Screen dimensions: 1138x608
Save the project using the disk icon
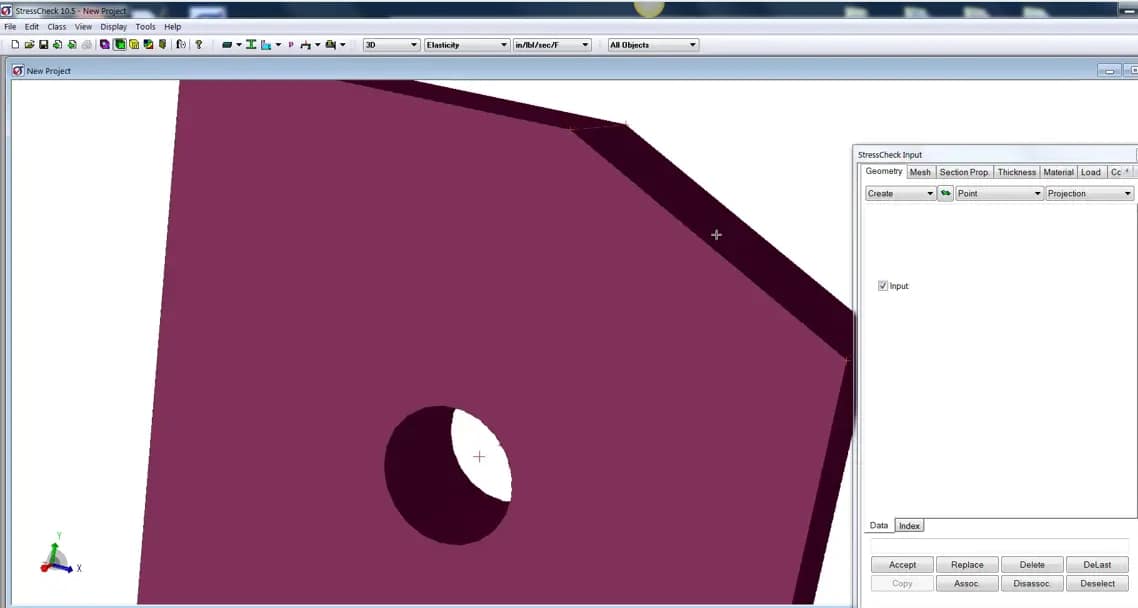[x=43, y=44]
